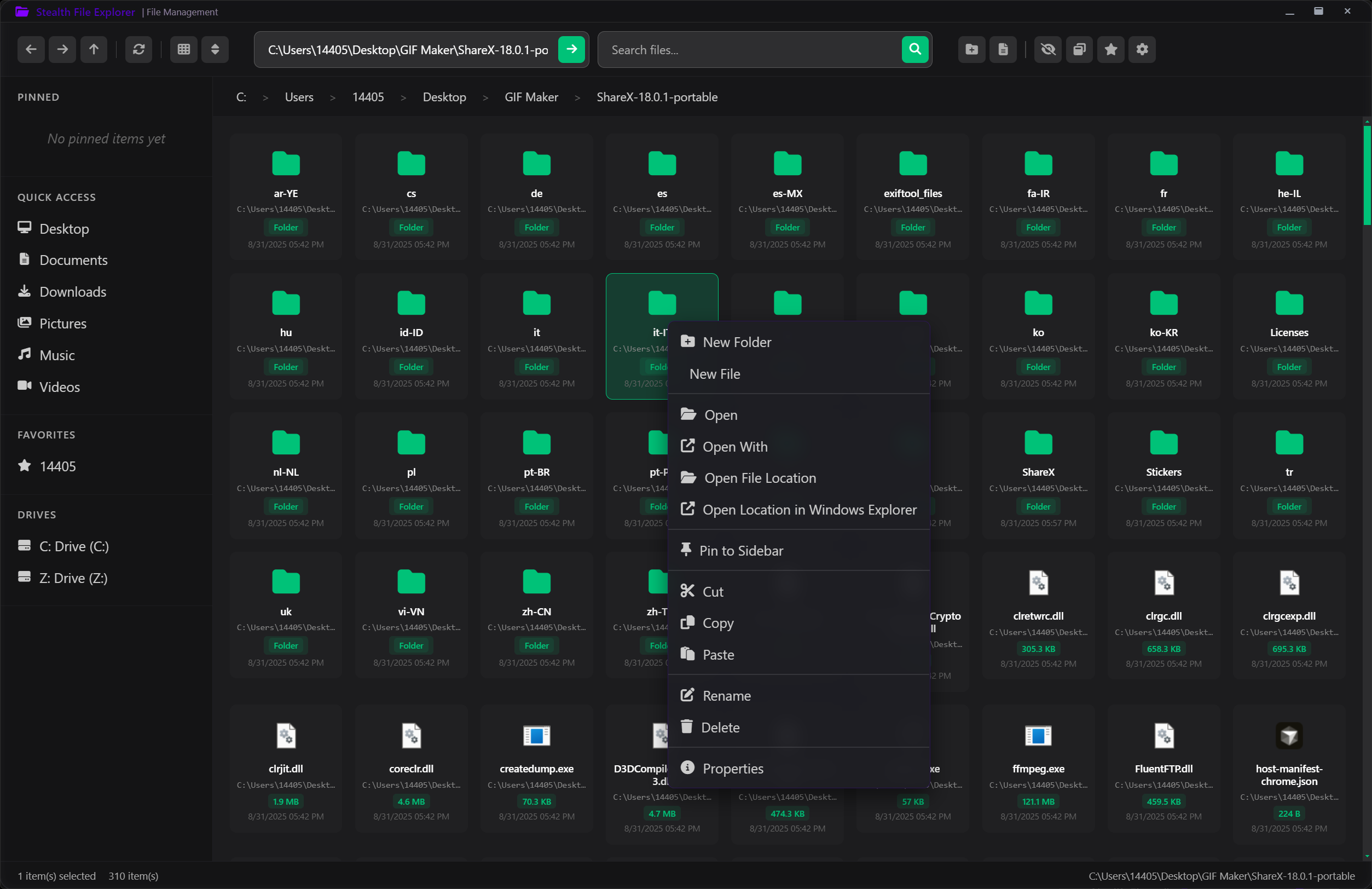Select Pin to Sidebar from the context menu
Screen dimensions: 1372x889
(x=743, y=551)
